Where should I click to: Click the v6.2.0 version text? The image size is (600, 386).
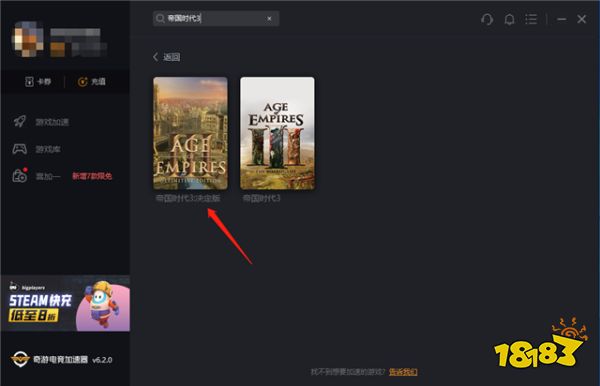(x=102, y=360)
